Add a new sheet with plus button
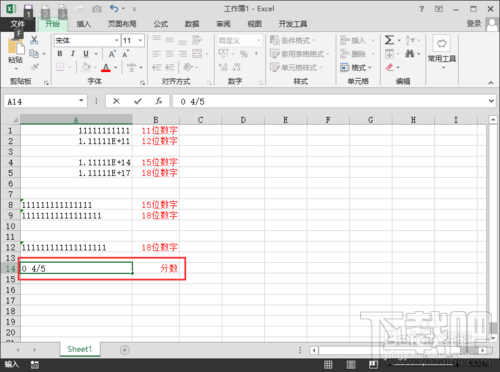 coord(124,350)
